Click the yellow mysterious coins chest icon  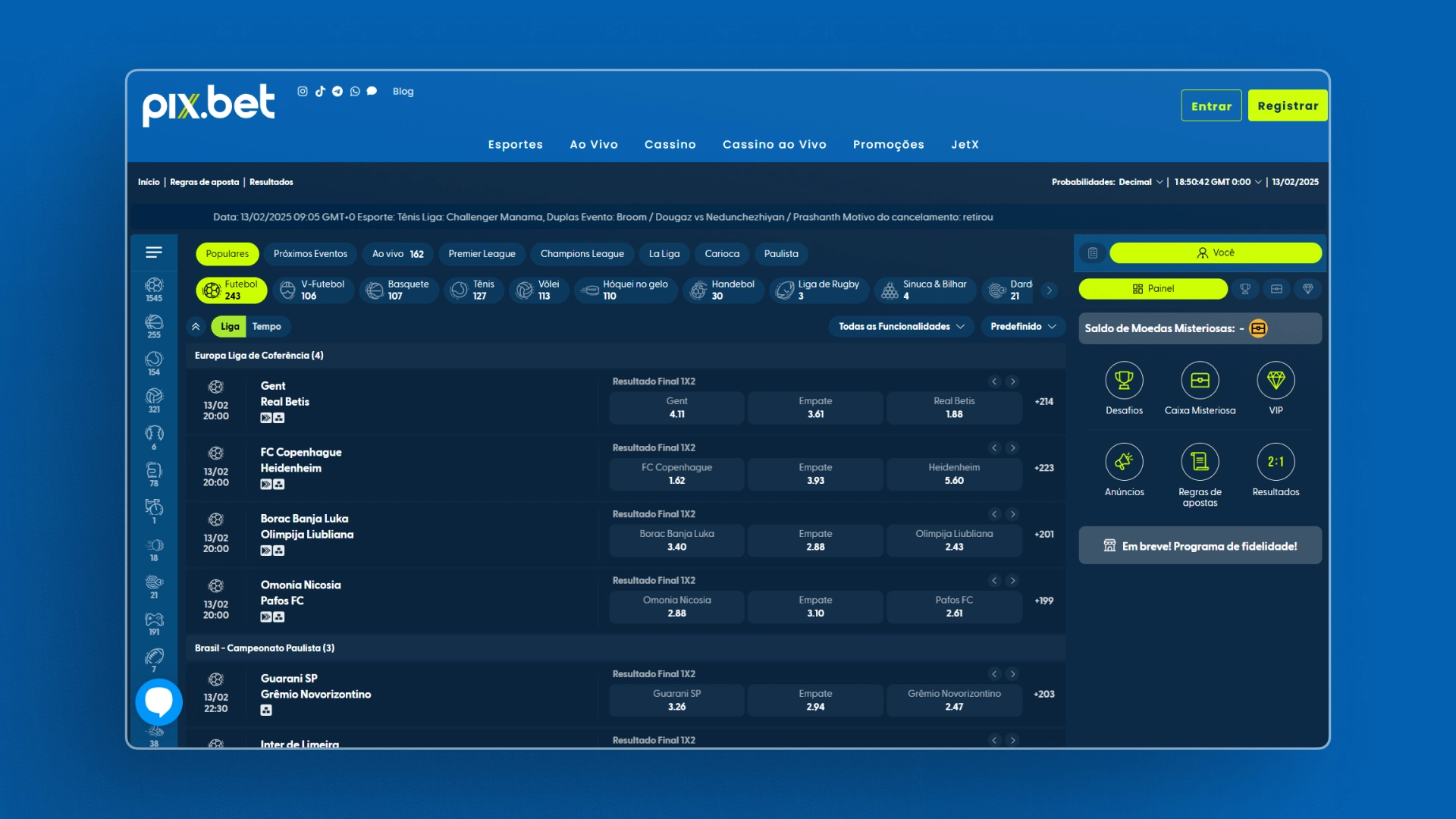pos(1258,328)
